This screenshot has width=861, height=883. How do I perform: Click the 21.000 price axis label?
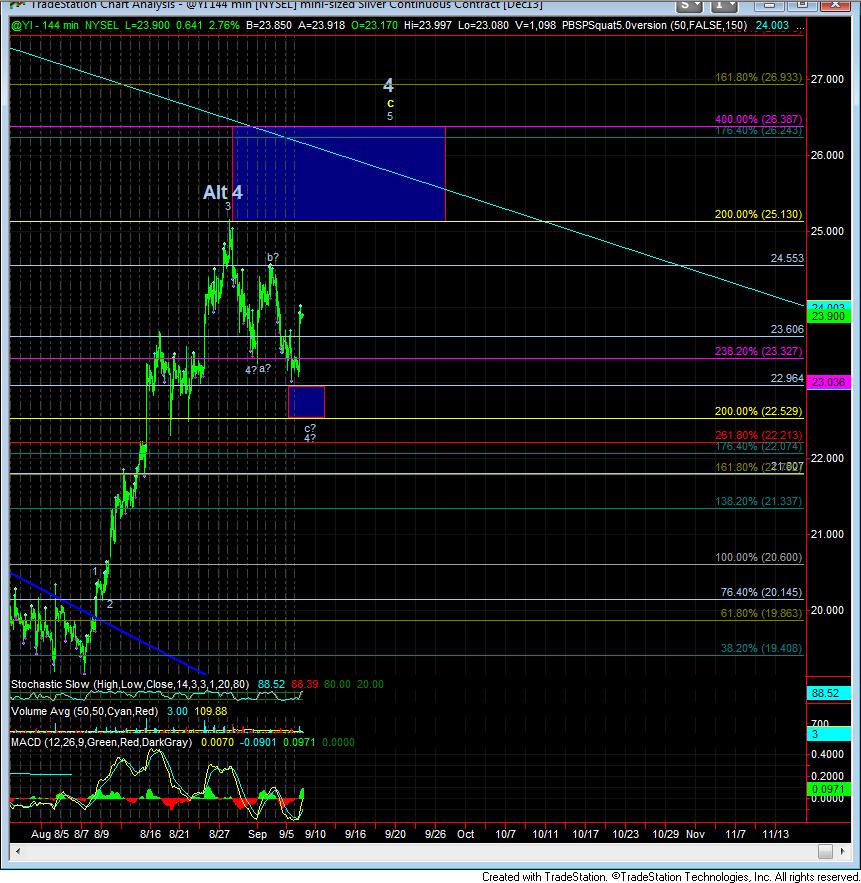[x=827, y=534]
